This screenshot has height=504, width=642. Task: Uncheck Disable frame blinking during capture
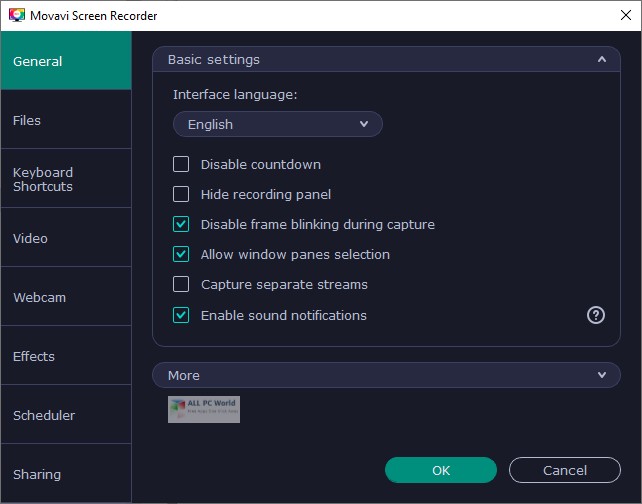[x=181, y=224]
